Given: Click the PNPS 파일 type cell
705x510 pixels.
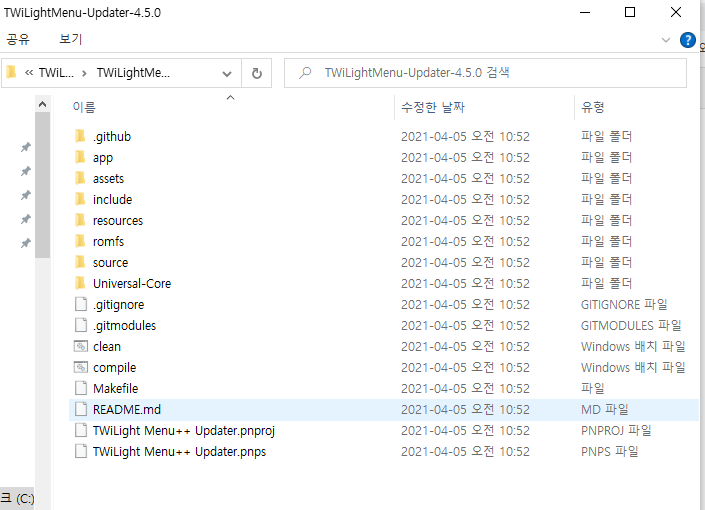Looking at the screenshot, I should pyautogui.click(x=610, y=451).
